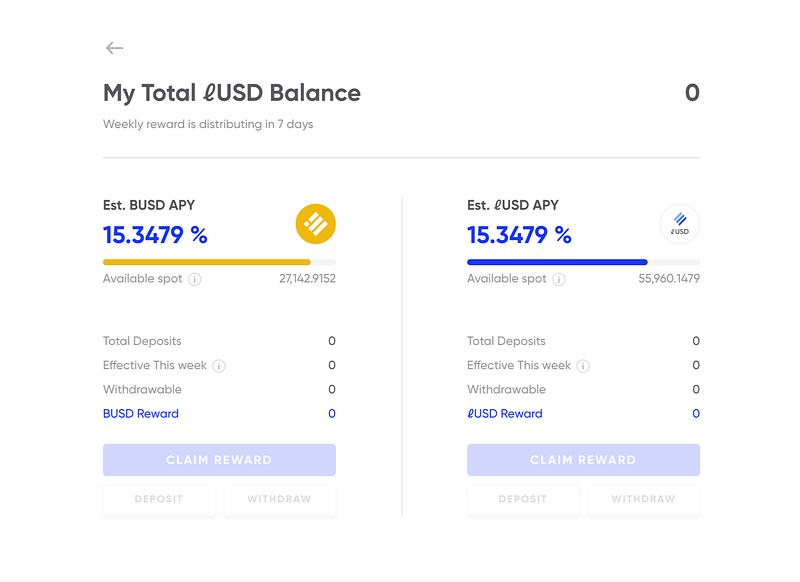Click info icon beside BUSD Available spot
The height and width of the screenshot is (582, 800).
click(x=195, y=280)
